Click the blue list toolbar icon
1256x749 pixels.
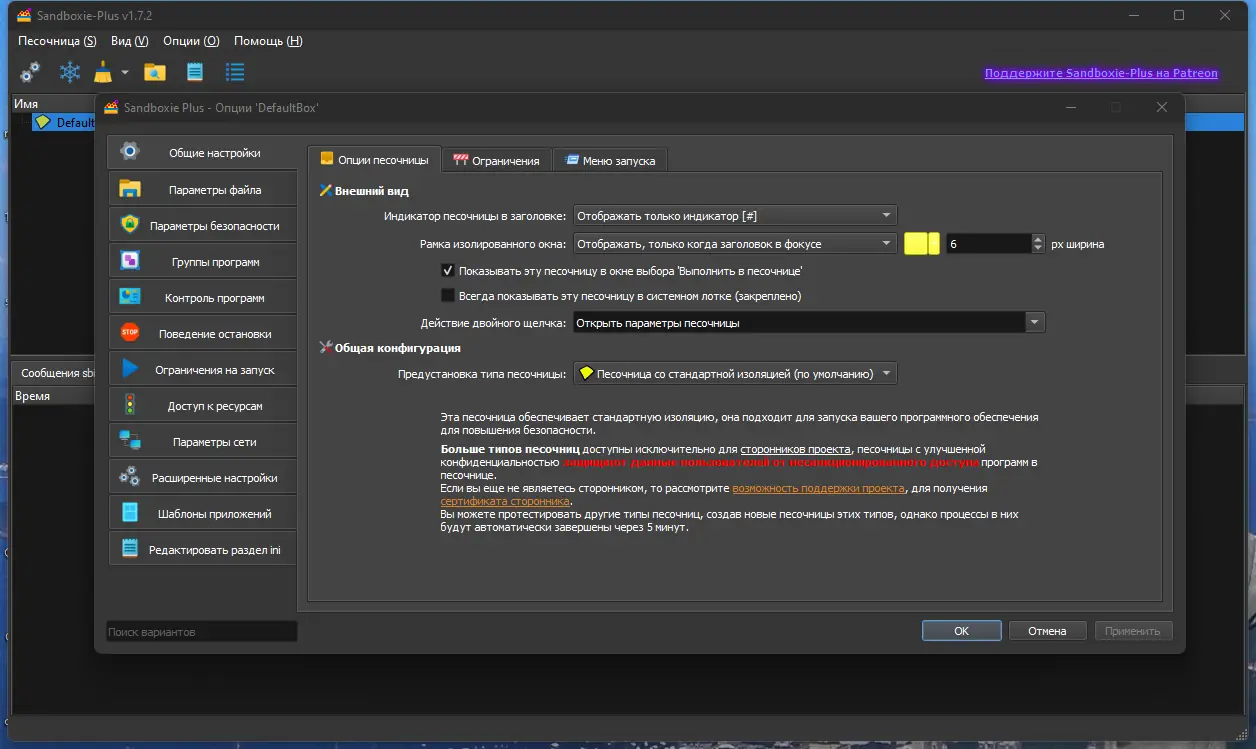[x=235, y=72]
